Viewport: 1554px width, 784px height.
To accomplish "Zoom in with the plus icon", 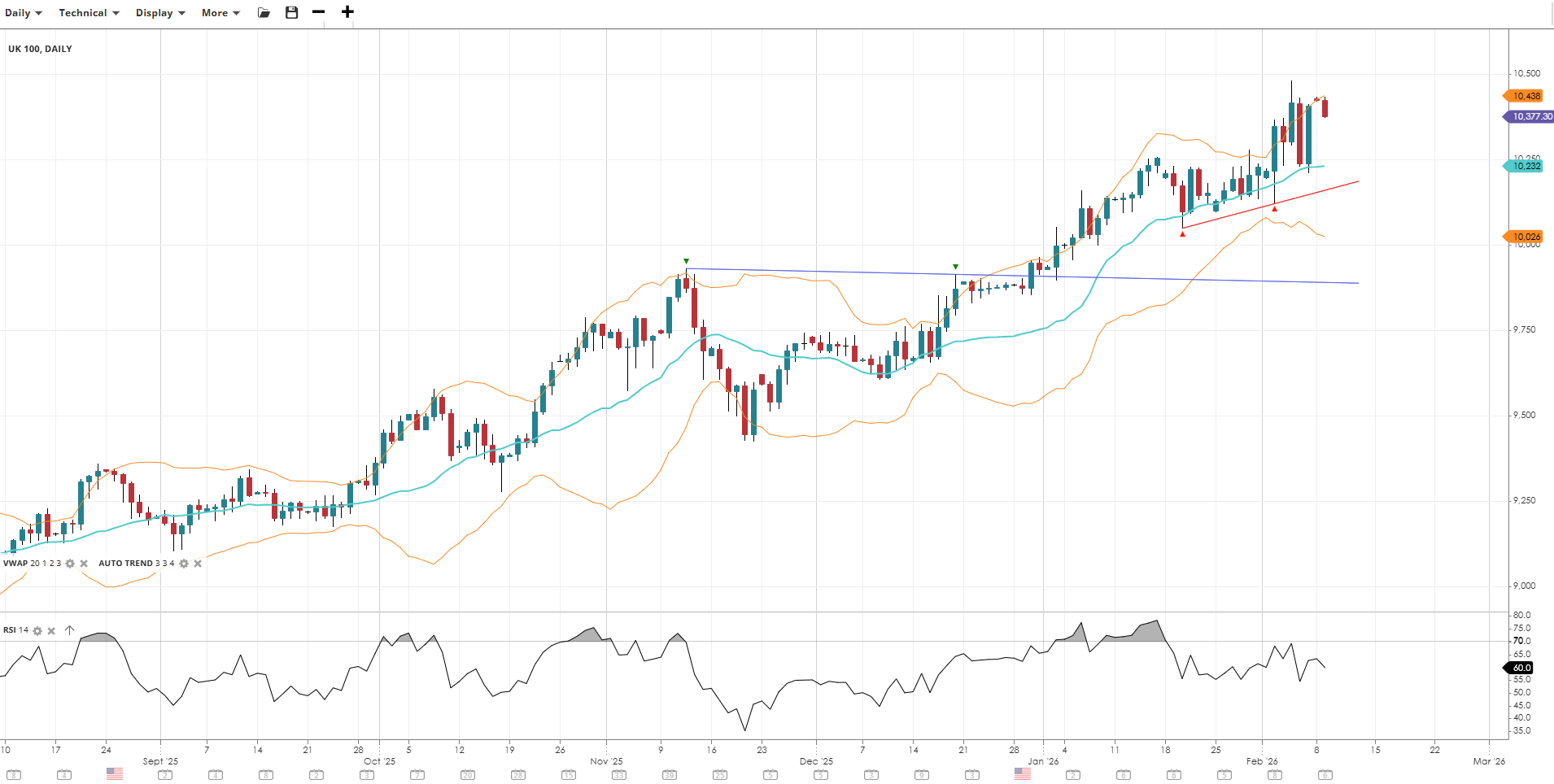I will [347, 12].
